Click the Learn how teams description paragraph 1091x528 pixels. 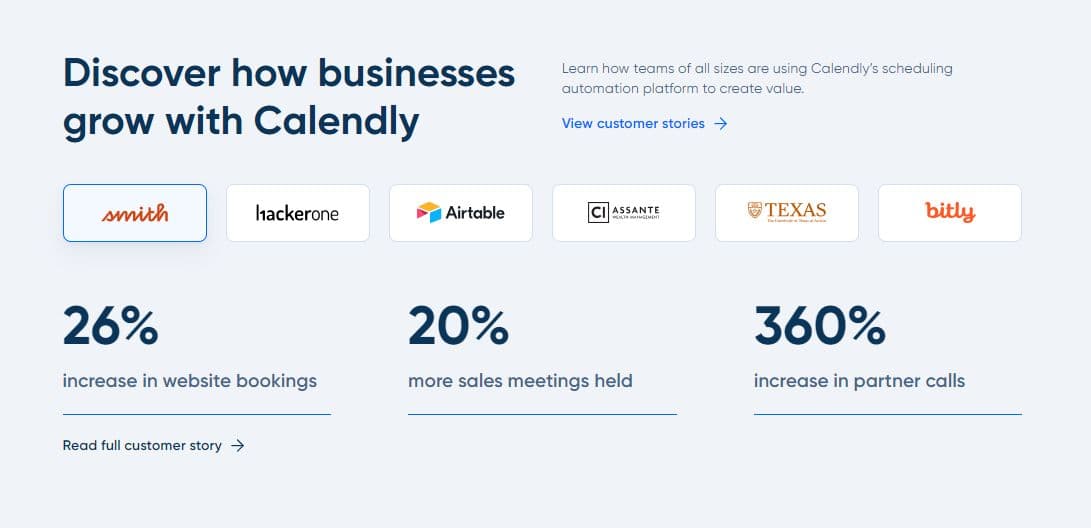[x=757, y=79]
